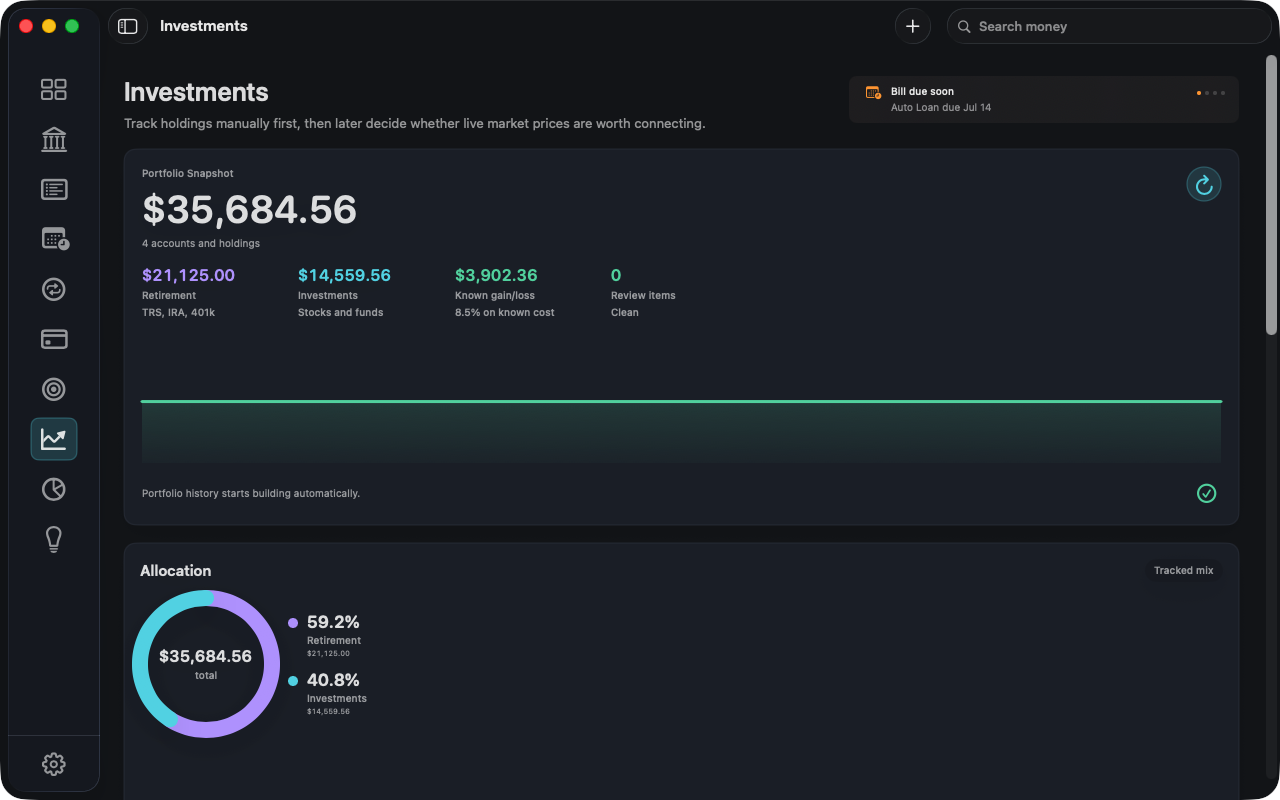Click the '4 accounts and holdings' text

coord(201,243)
